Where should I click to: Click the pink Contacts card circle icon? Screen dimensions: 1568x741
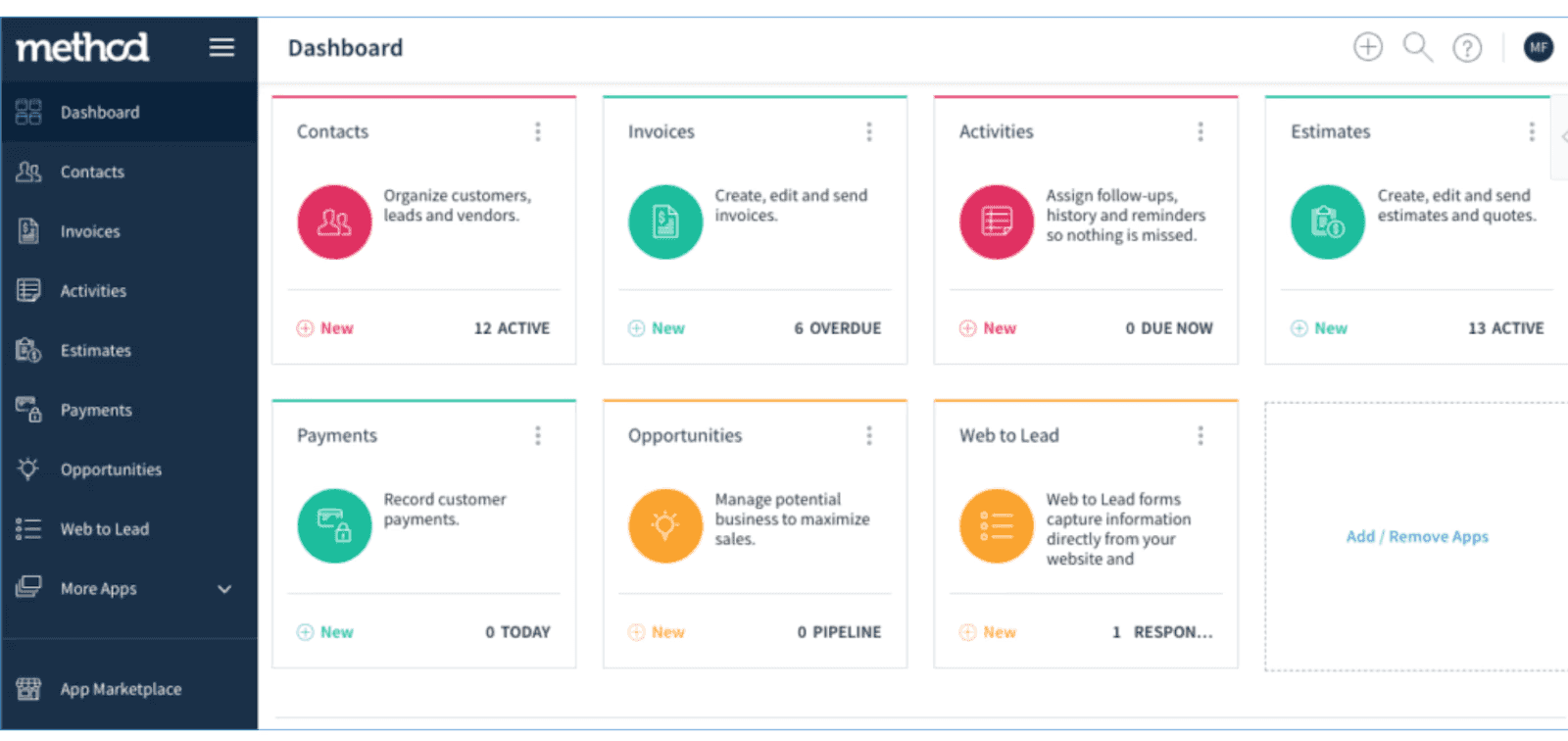pos(334,222)
